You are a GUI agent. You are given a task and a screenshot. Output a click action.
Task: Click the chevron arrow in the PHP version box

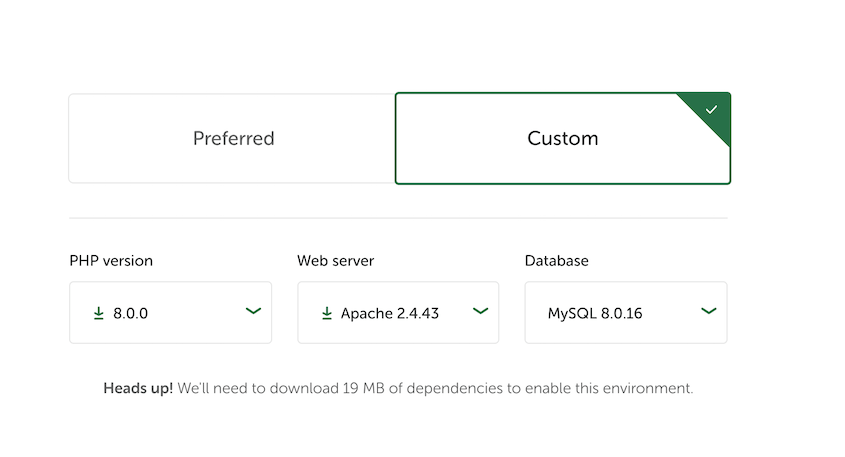pyautogui.click(x=253, y=311)
